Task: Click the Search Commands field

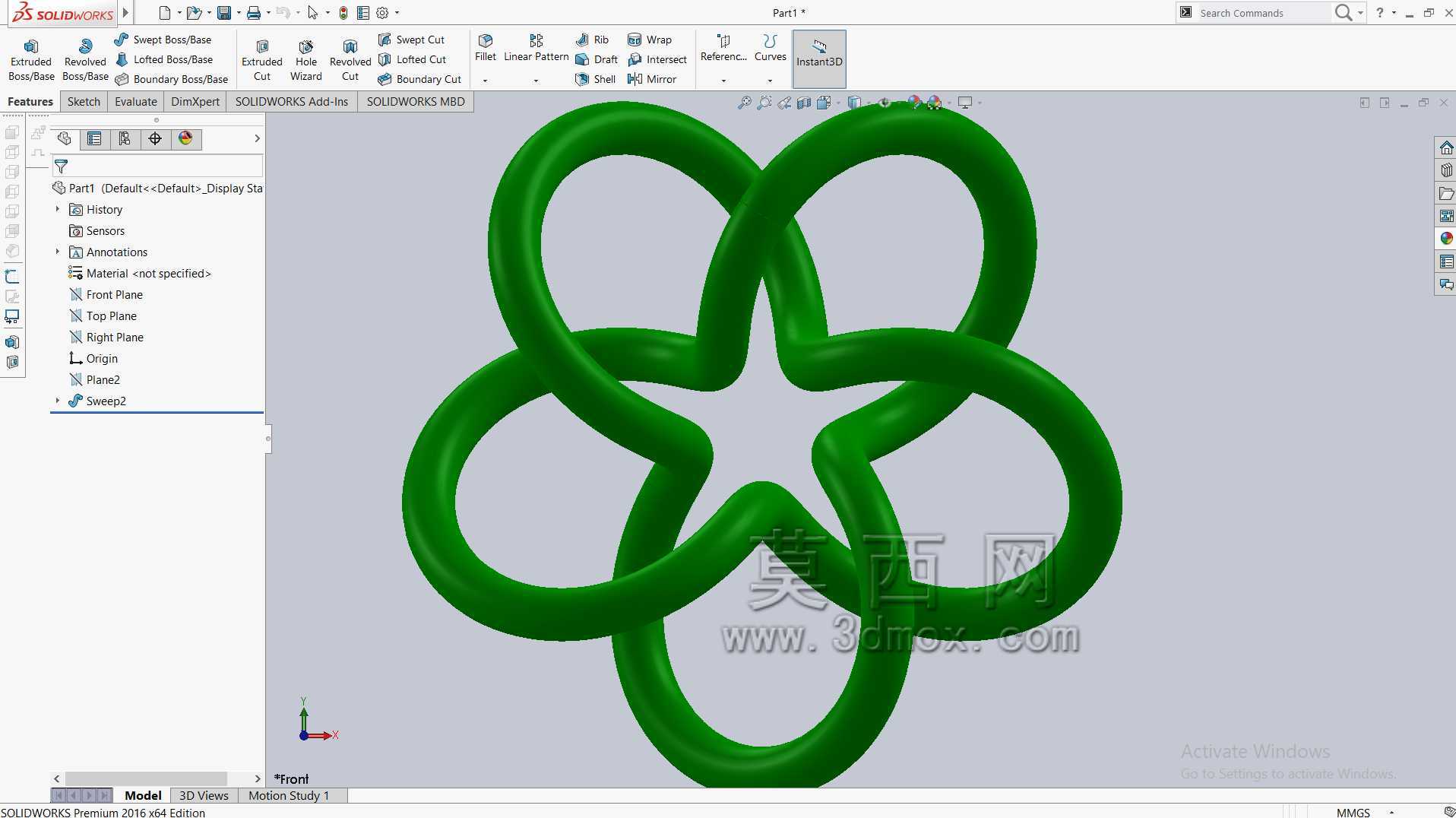Action: tap(1263, 13)
